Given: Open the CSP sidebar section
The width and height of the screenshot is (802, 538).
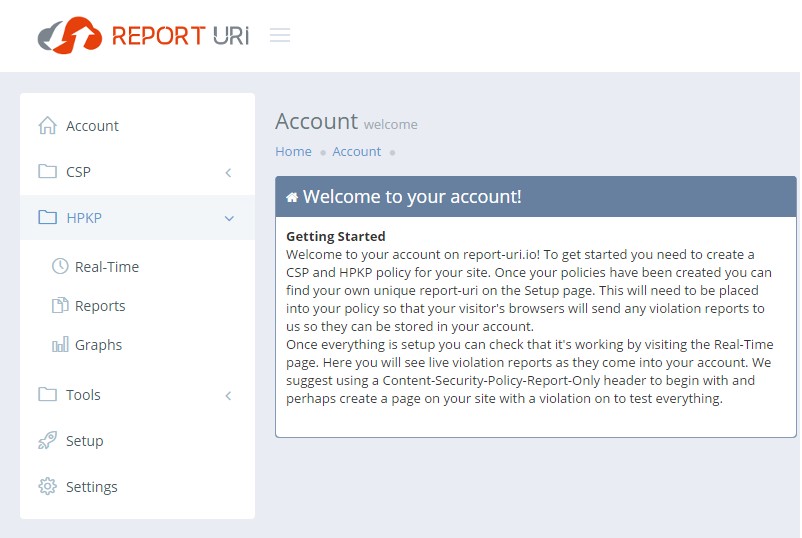Looking at the screenshot, I should (x=137, y=172).
